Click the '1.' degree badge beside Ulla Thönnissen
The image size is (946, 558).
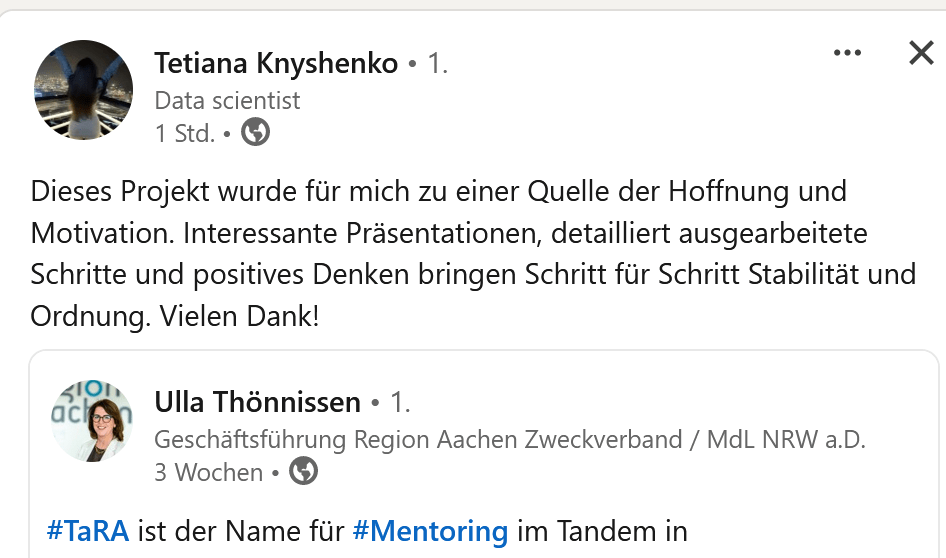400,402
